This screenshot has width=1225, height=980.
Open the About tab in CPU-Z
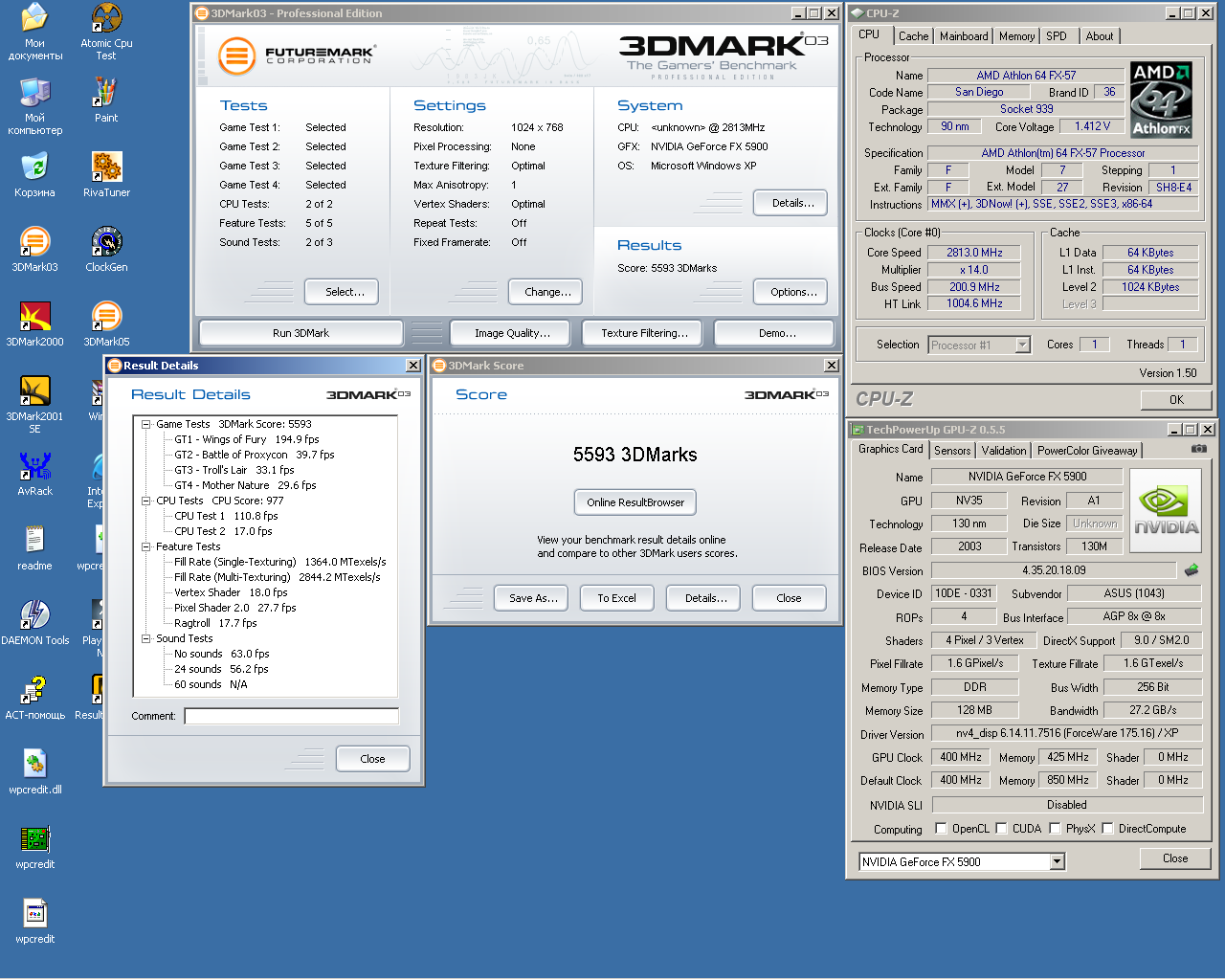point(1099,36)
